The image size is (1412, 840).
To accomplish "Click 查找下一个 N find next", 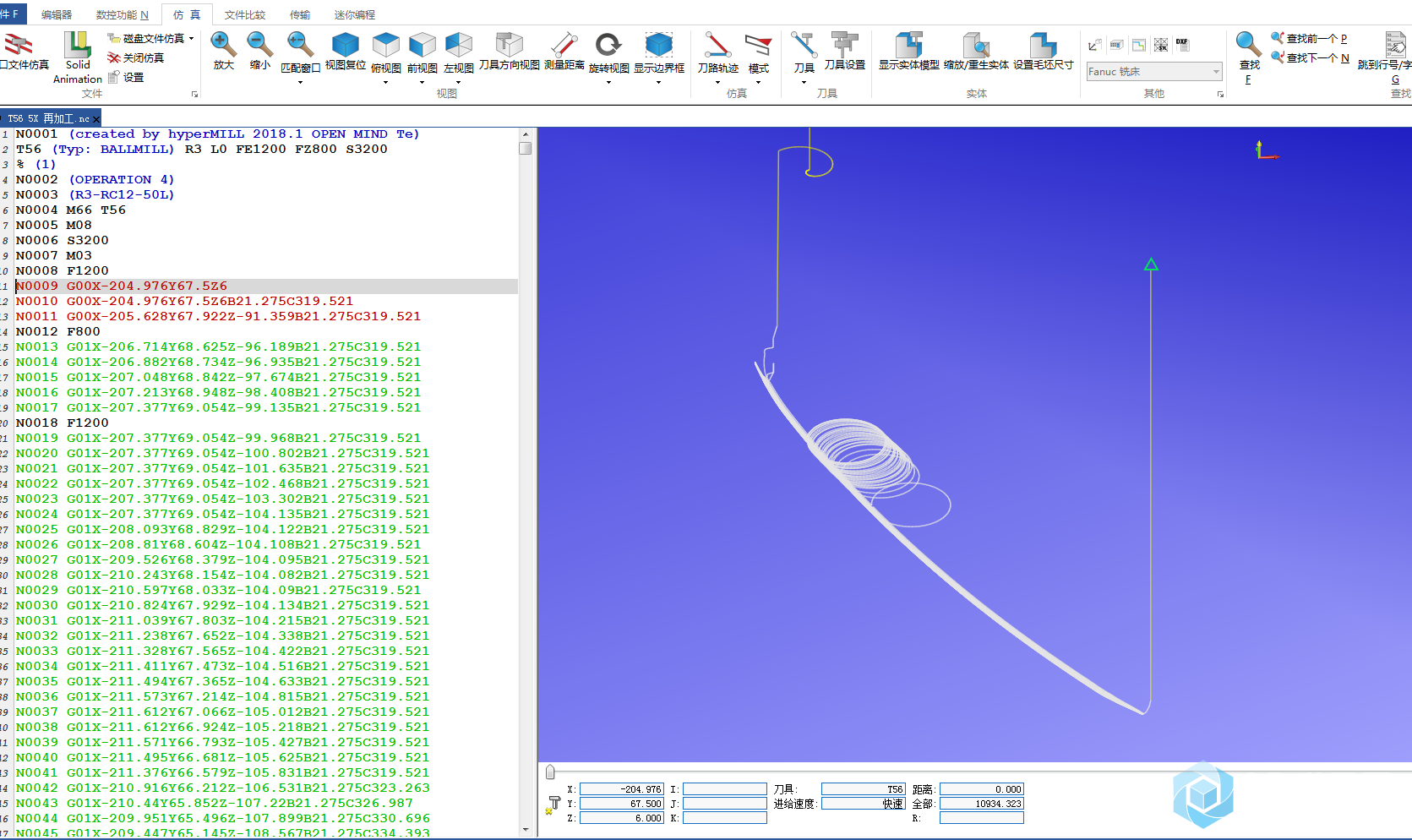I will (x=1311, y=58).
